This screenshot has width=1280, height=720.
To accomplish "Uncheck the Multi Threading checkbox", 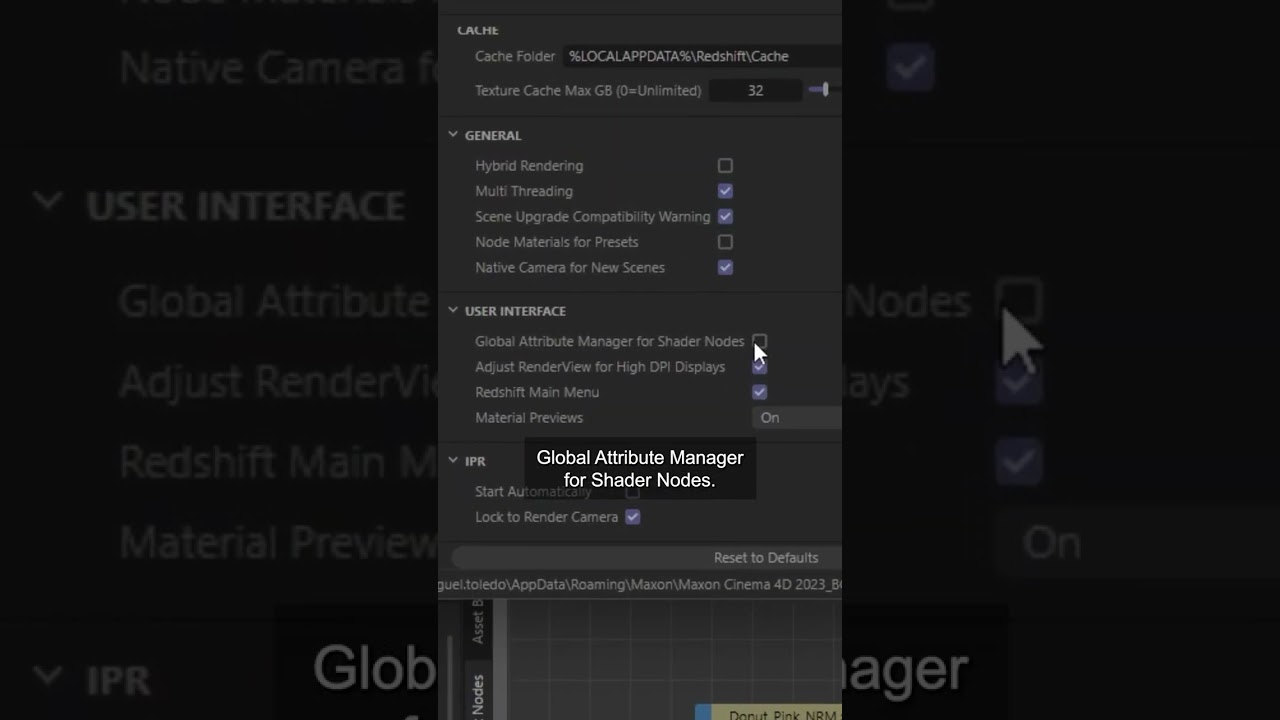I will (x=725, y=191).
